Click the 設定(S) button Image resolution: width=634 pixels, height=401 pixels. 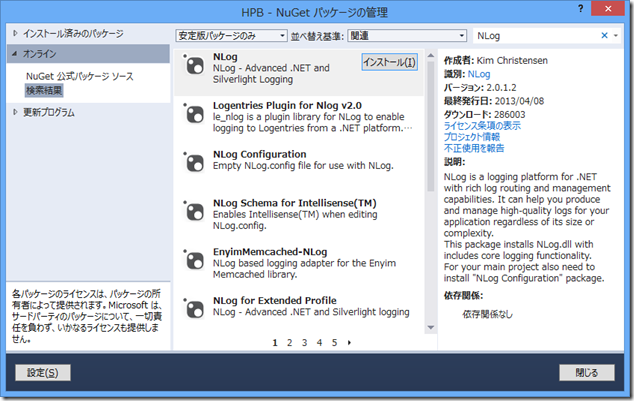pos(43,372)
